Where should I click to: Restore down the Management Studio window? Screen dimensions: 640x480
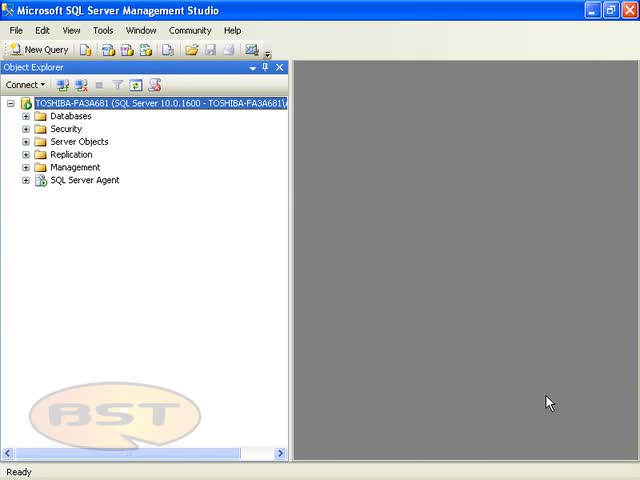pyautogui.click(x=611, y=11)
